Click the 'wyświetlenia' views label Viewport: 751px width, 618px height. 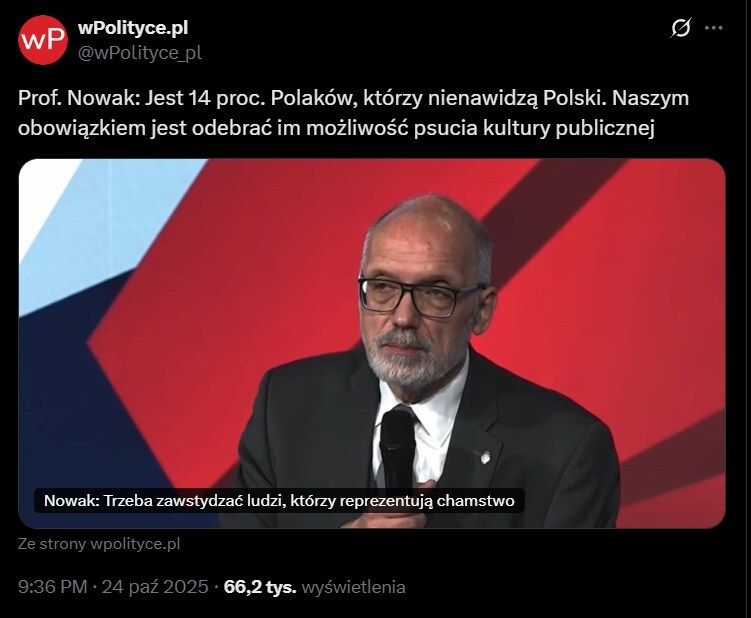[353, 587]
